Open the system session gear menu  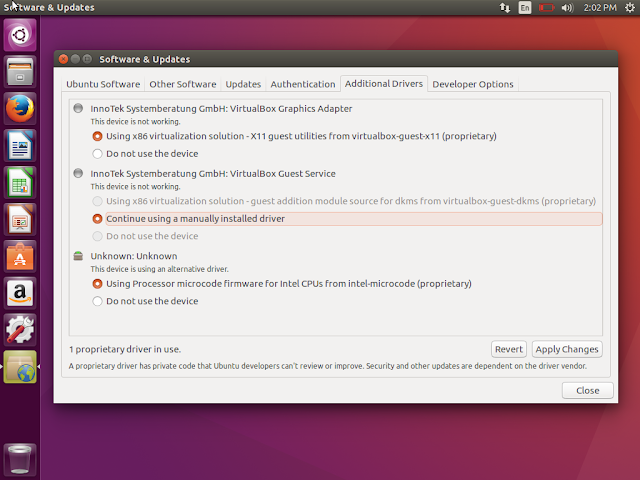630,7
